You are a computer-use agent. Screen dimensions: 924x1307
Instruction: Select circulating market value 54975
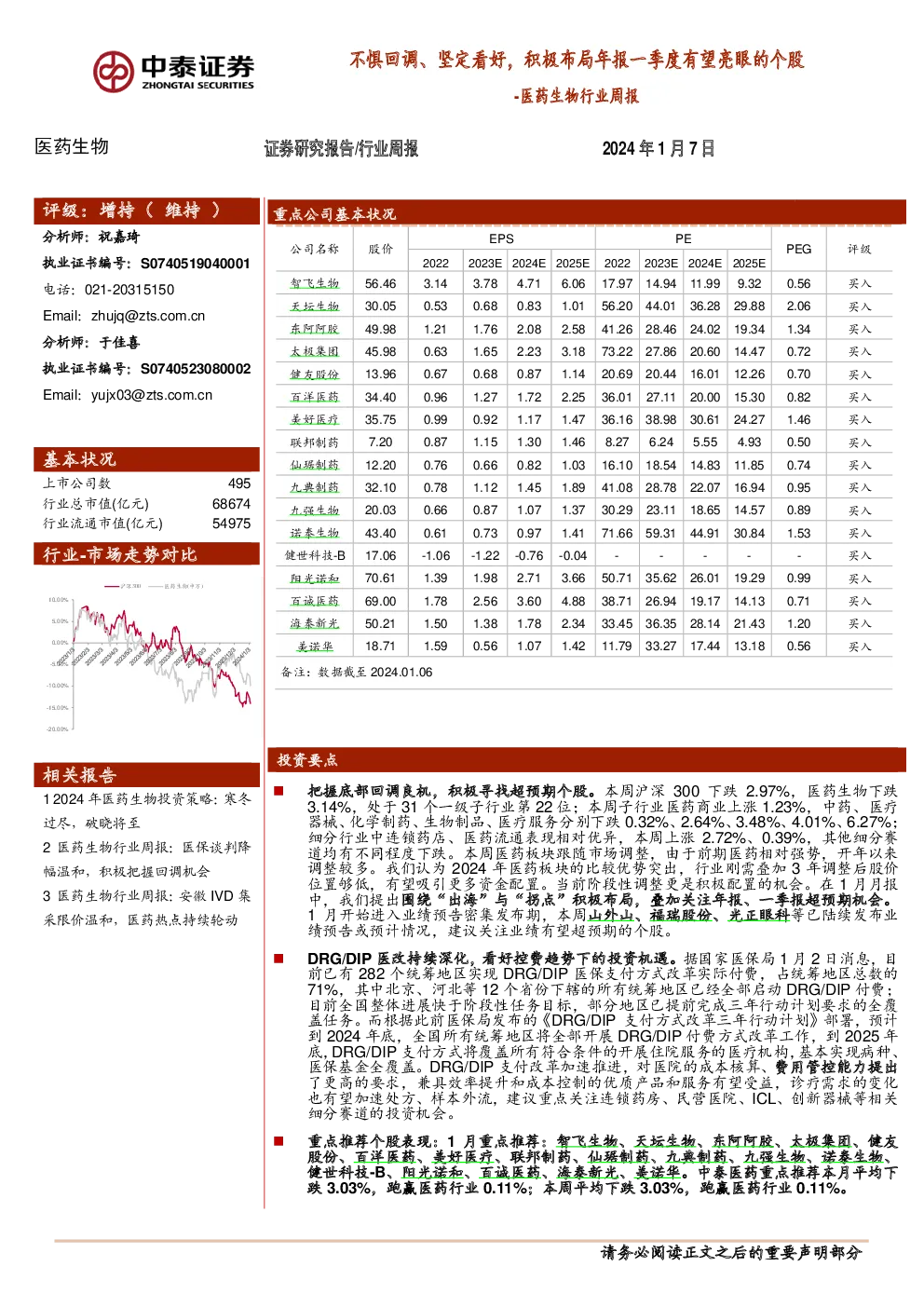[x=232, y=524]
